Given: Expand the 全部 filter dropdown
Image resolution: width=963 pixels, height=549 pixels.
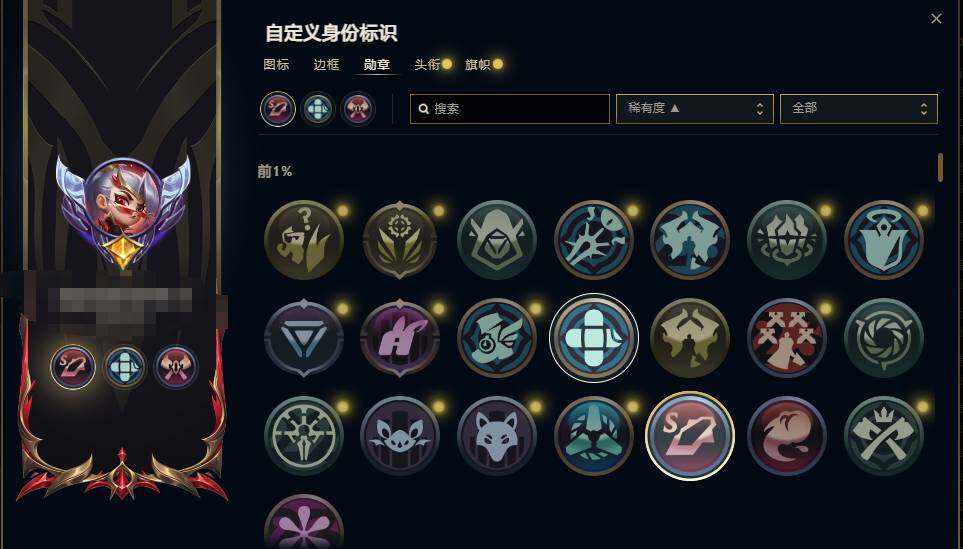Looking at the screenshot, I should coord(859,109).
